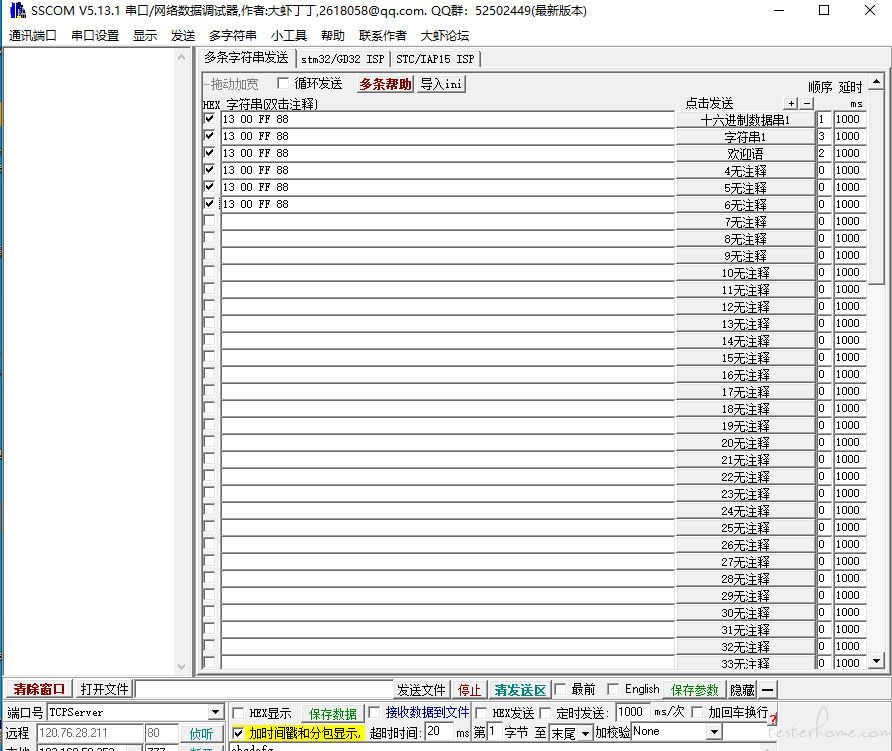Enable 接收数据到文件 checkbox
The width and height of the screenshot is (892, 751).
(x=374, y=712)
